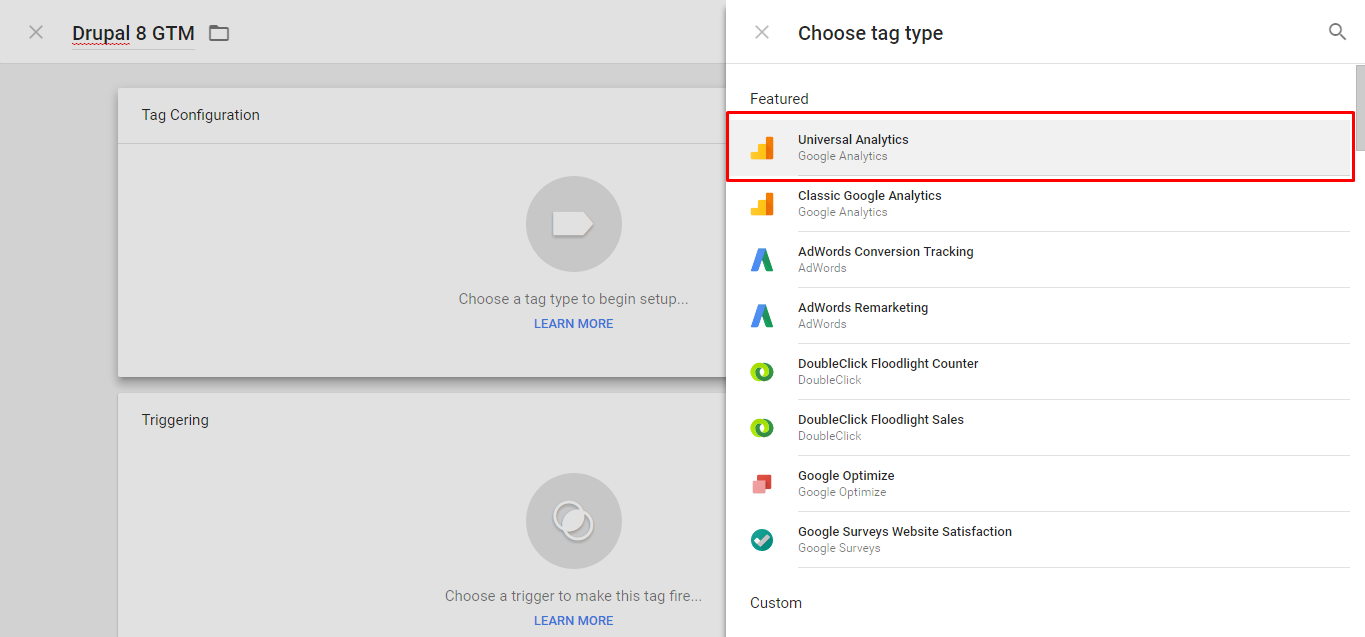Select Google Surveys Website Satisfaction tag
Screen dimensions: 1365x637
(x=1040, y=540)
